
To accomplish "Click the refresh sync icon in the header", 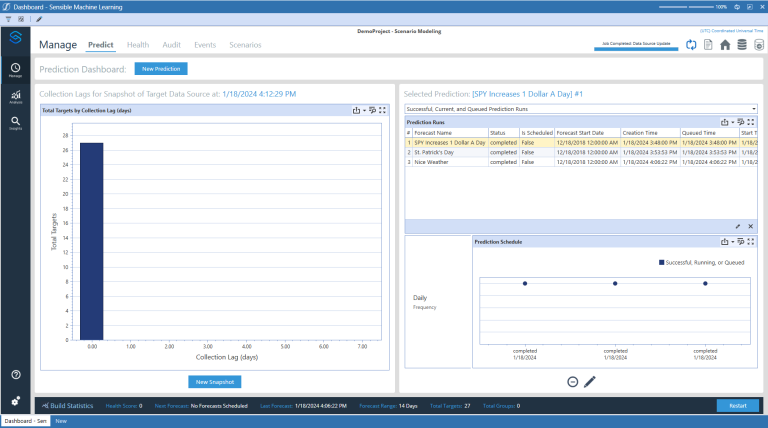I will [x=691, y=45].
